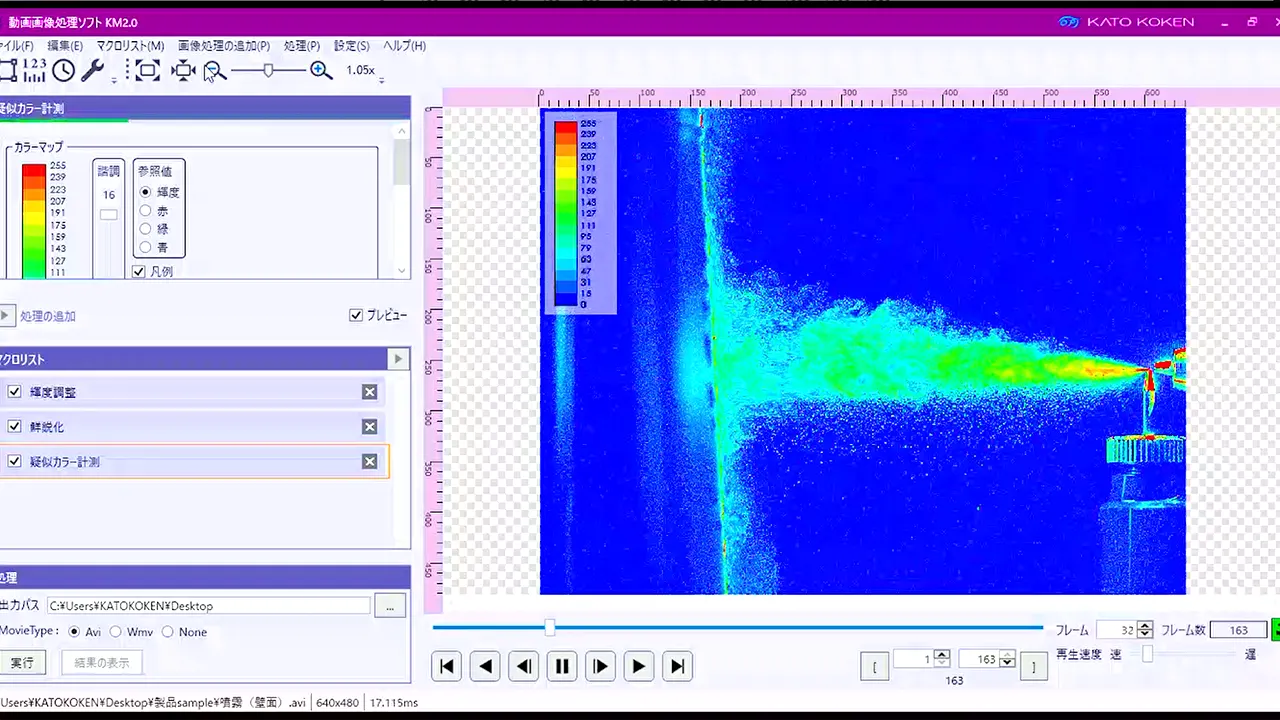Adjust the range start frame spinner
Screen dimensions: 1280x720
[942, 659]
